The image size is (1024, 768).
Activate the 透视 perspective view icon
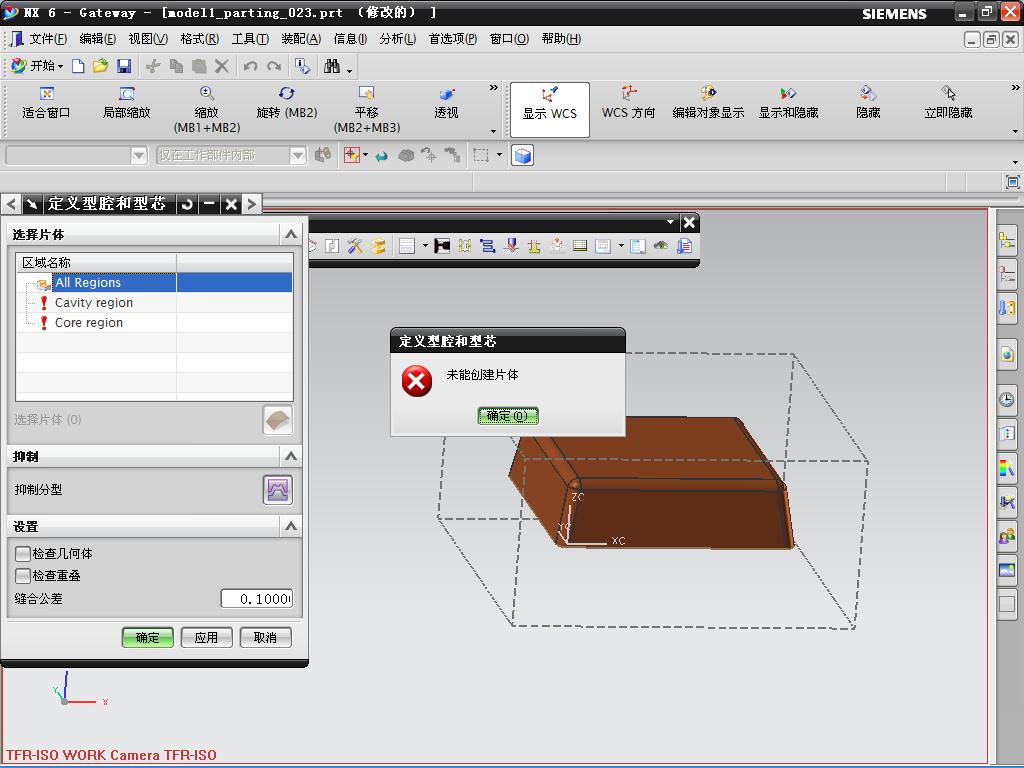point(446,103)
